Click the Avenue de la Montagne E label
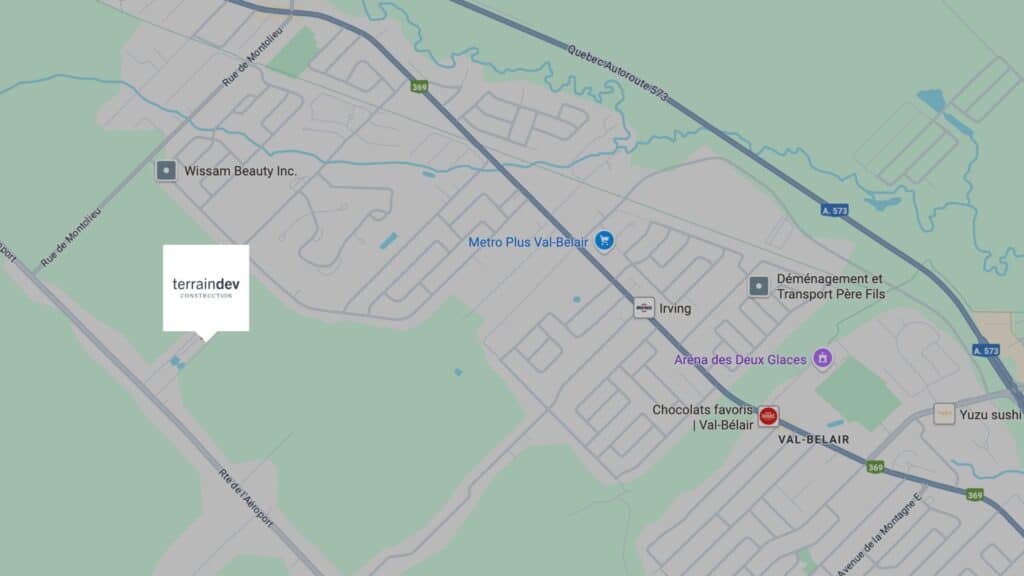1024x576 pixels. [x=879, y=534]
